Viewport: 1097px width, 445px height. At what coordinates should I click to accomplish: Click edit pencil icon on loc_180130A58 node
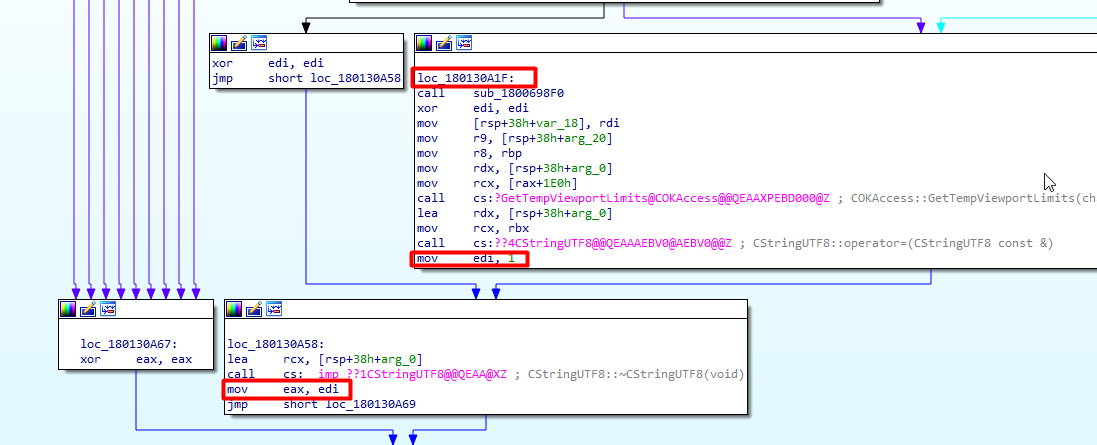point(254,309)
